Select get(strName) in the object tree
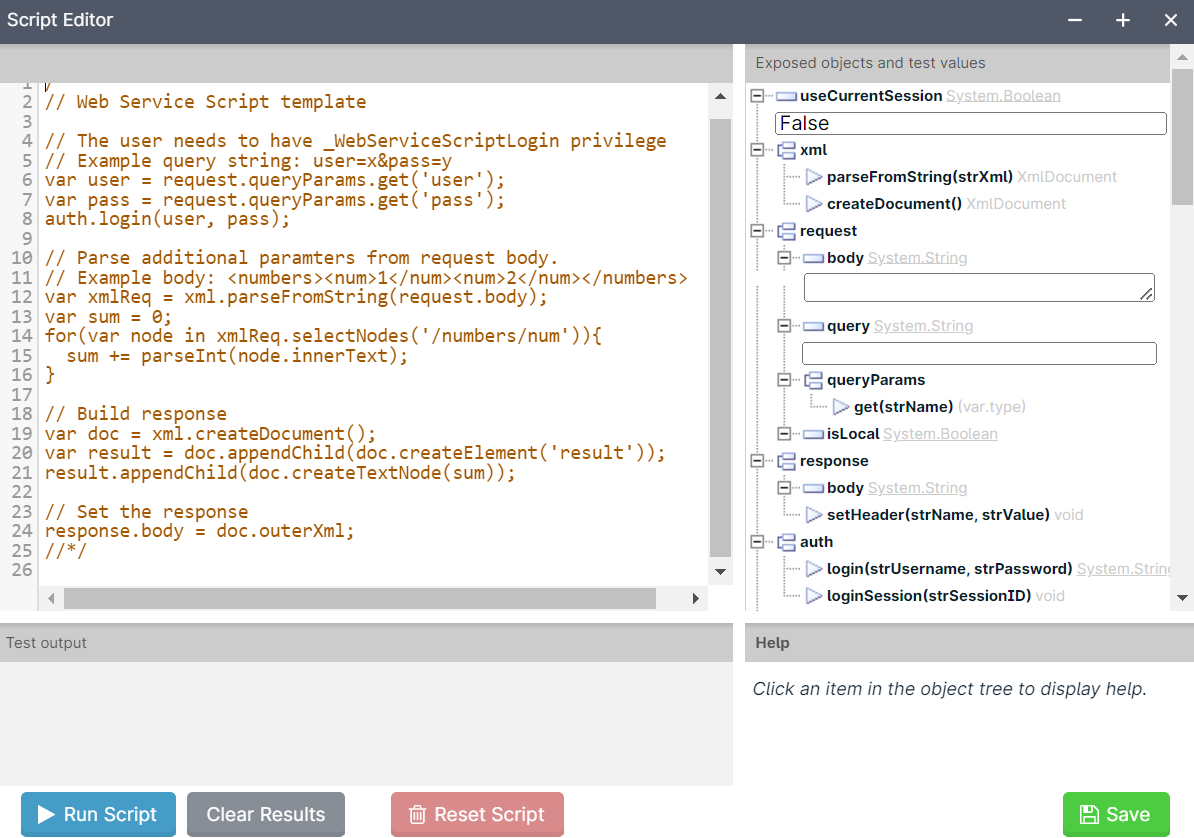Viewport: 1194px width, 838px height. pyautogui.click(x=904, y=407)
